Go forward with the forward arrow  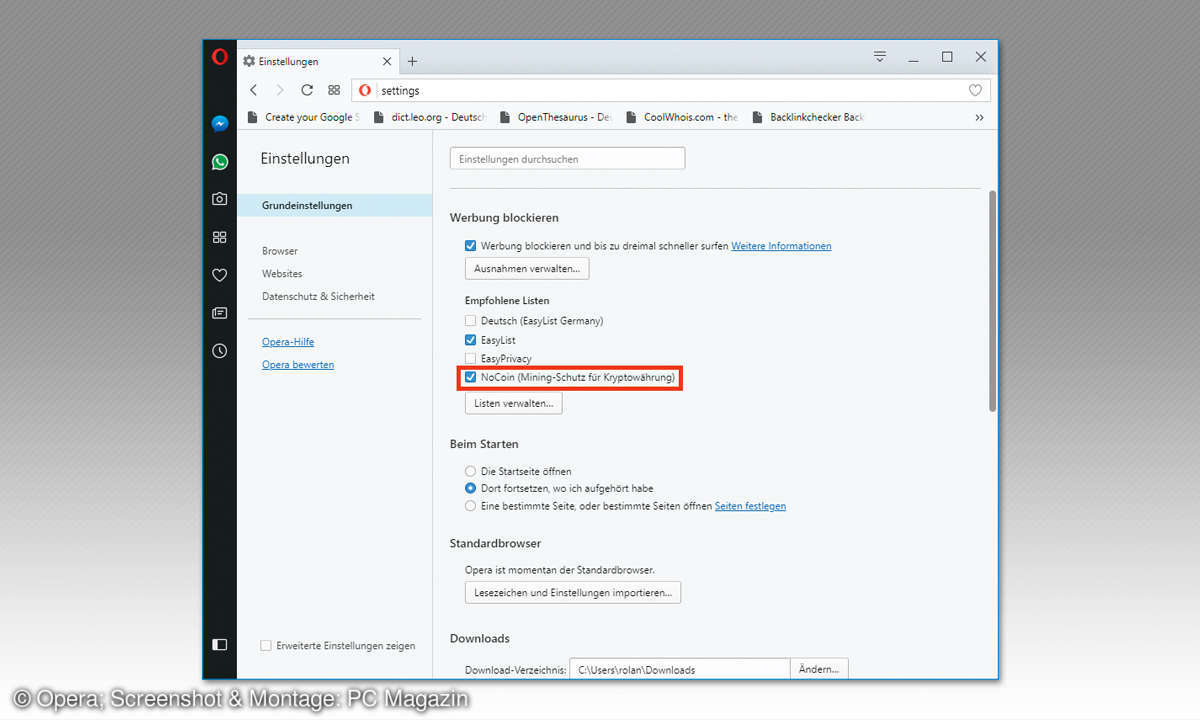click(x=280, y=90)
